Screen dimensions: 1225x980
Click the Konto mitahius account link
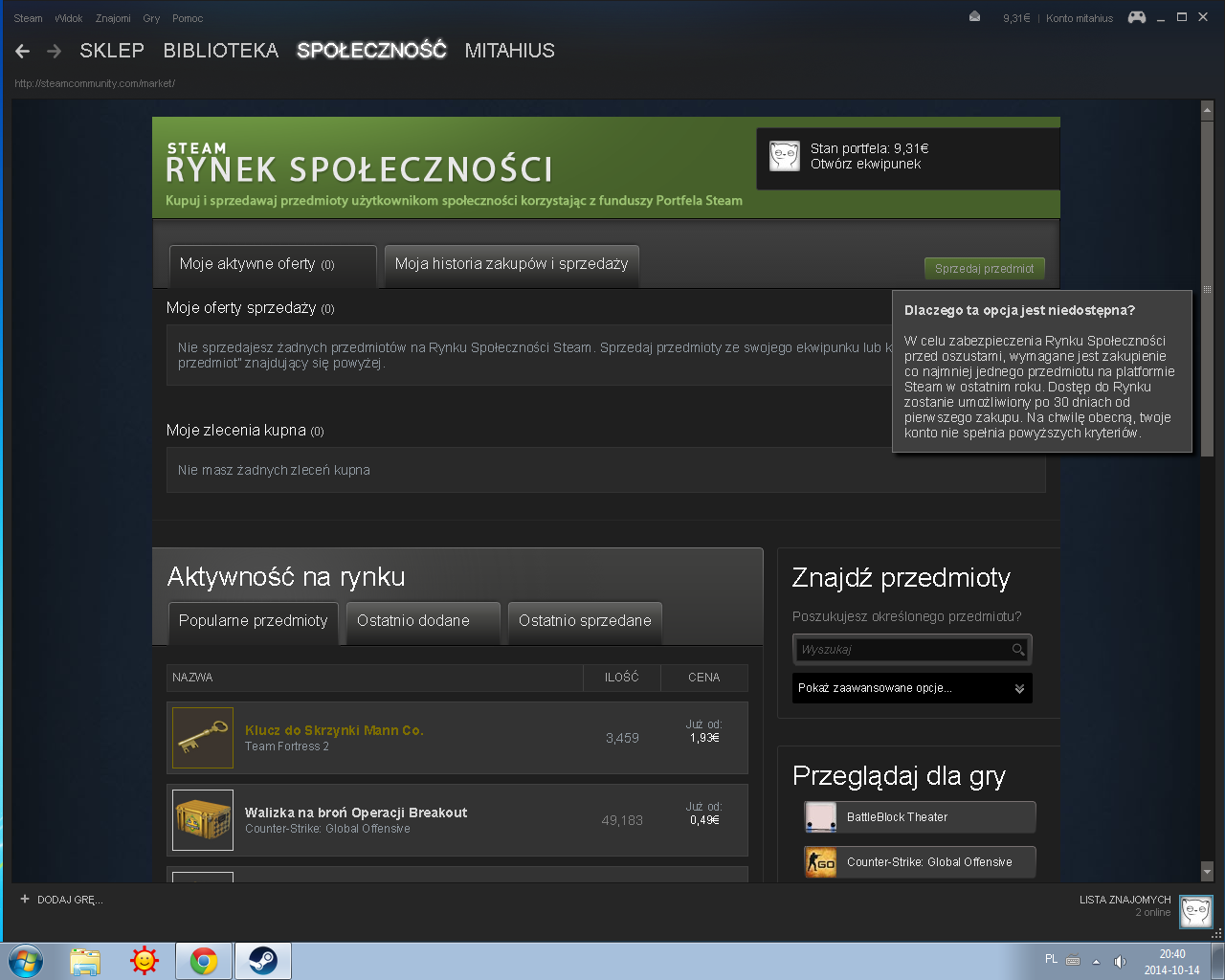point(1080,18)
